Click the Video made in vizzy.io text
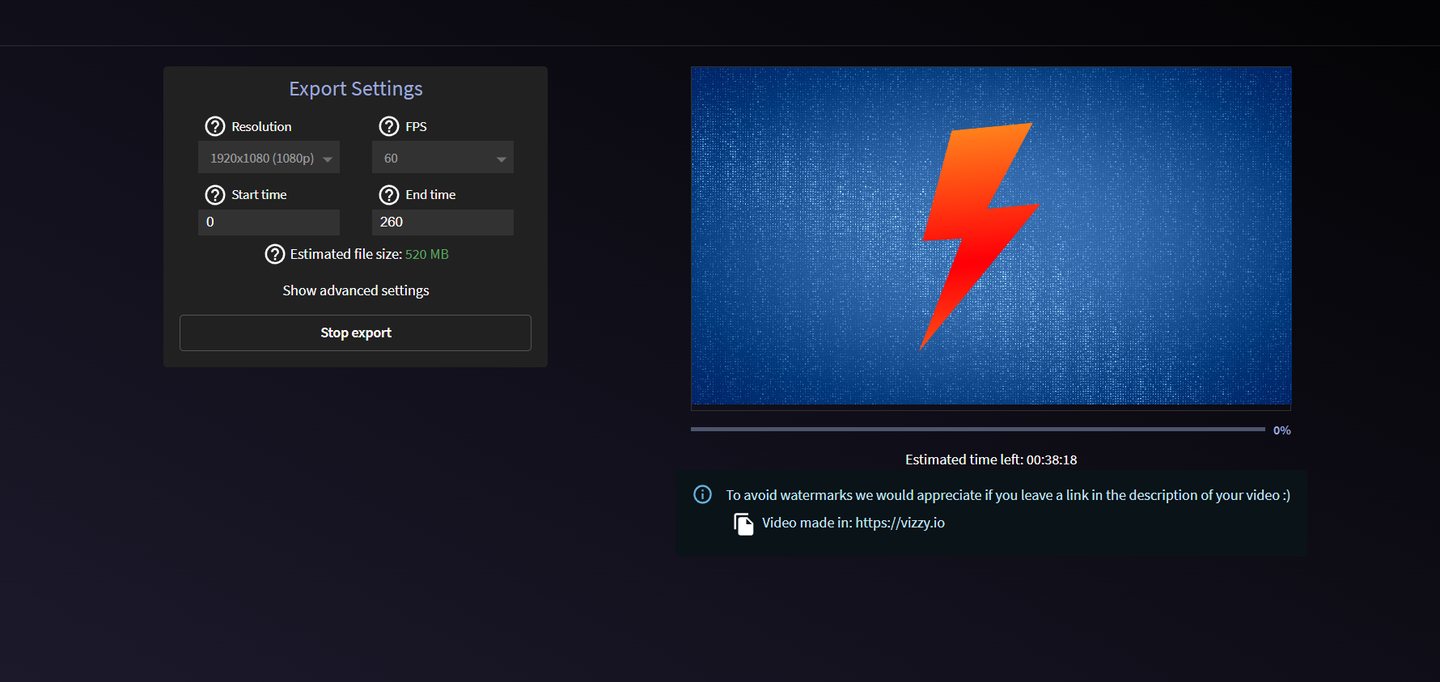Screen dimensions: 1440x682 point(853,523)
